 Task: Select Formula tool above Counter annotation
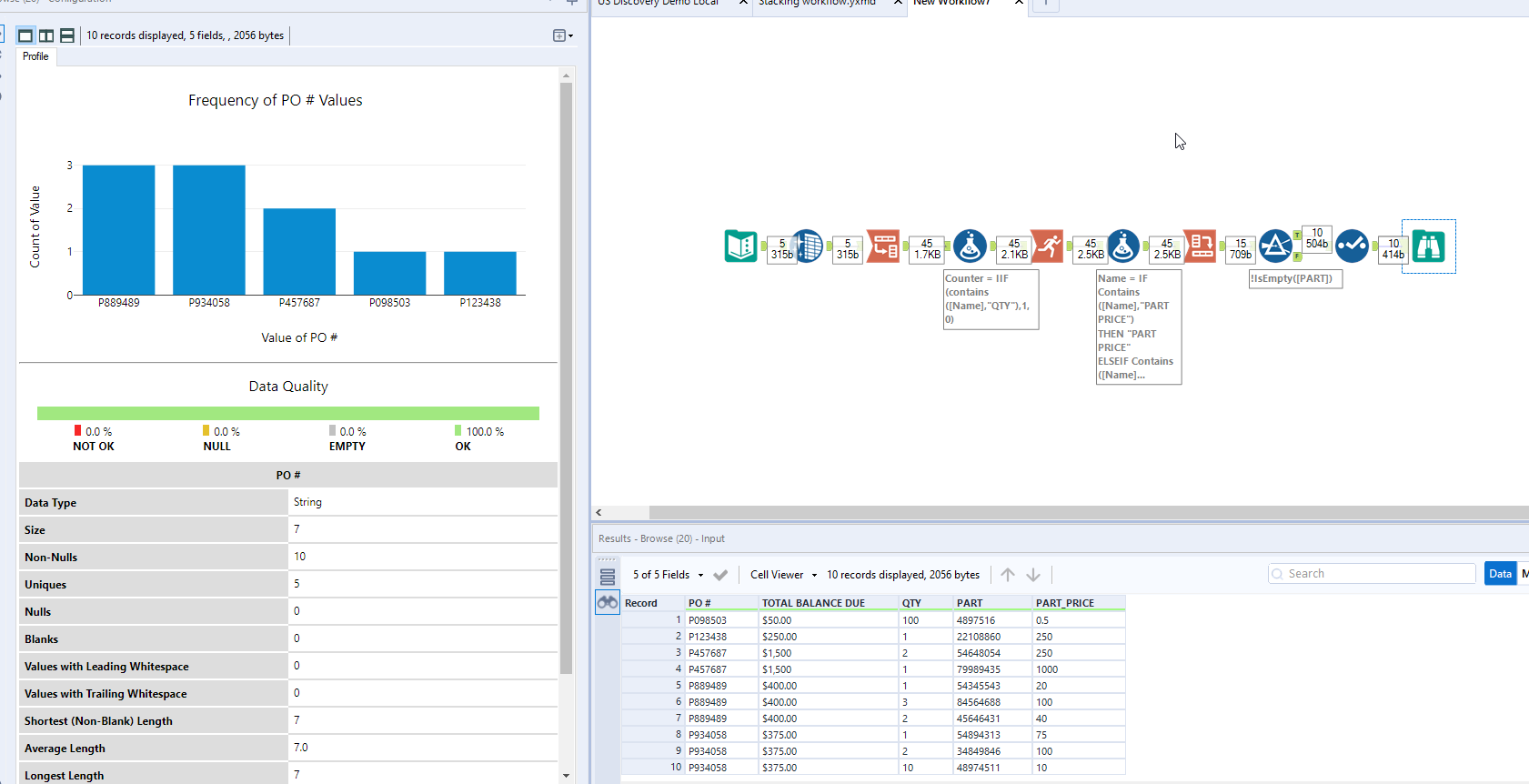[x=970, y=246]
